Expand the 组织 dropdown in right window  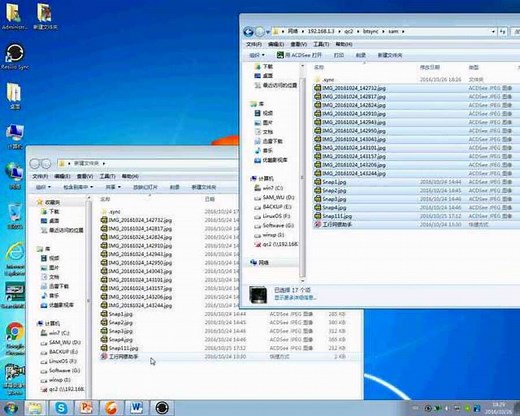coord(257,55)
